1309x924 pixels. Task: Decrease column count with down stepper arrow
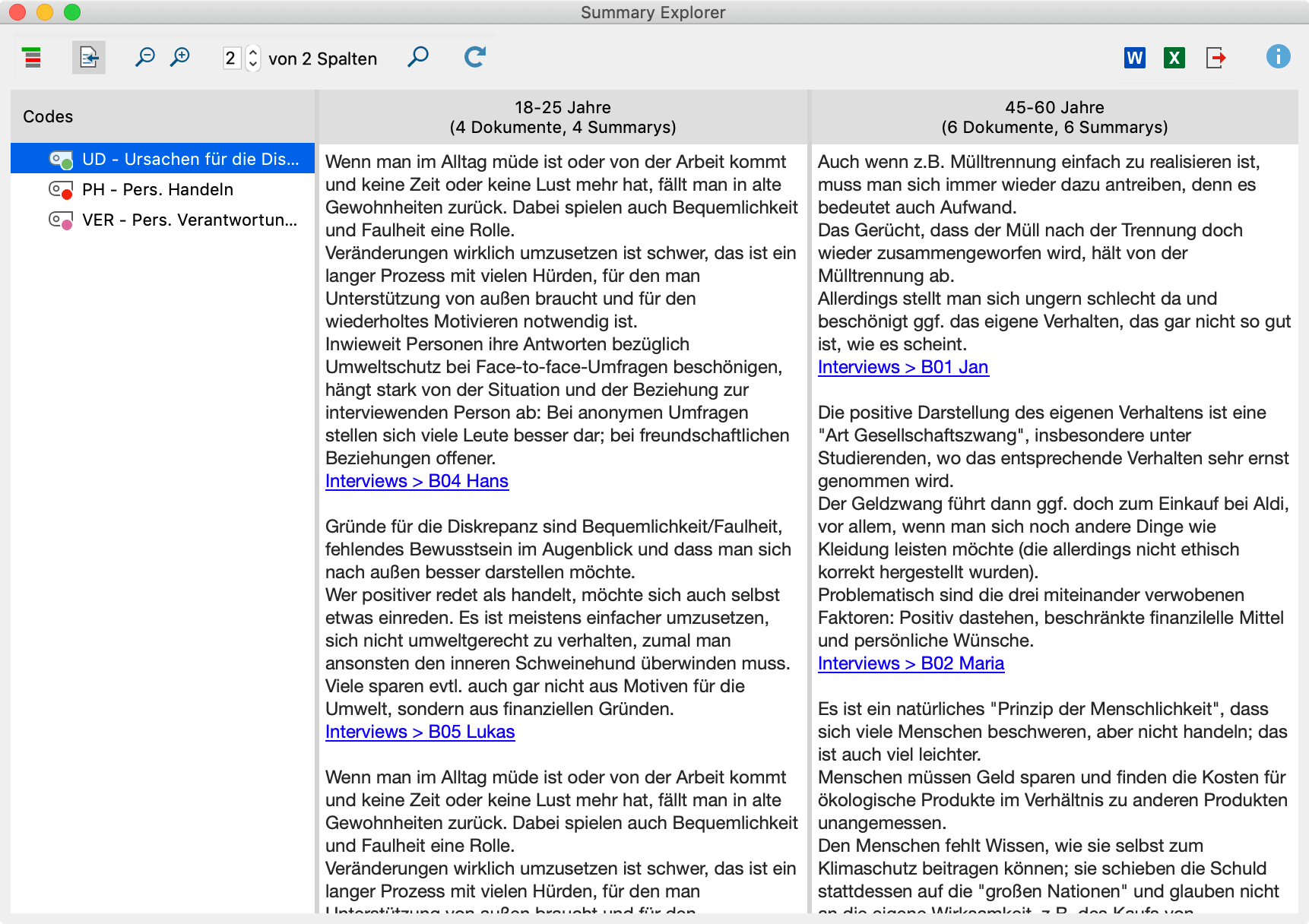click(x=251, y=63)
